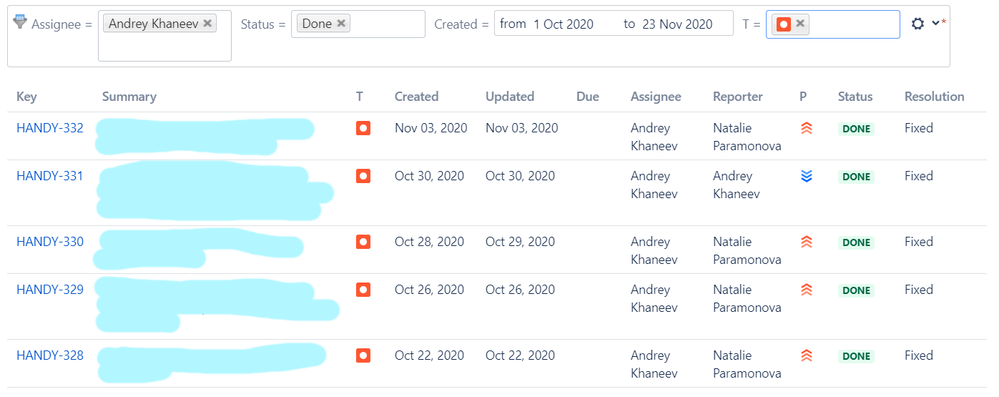Click the bug type icon in HANDY-330 row
Viewport: 999px width, 397px height.
point(363,242)
